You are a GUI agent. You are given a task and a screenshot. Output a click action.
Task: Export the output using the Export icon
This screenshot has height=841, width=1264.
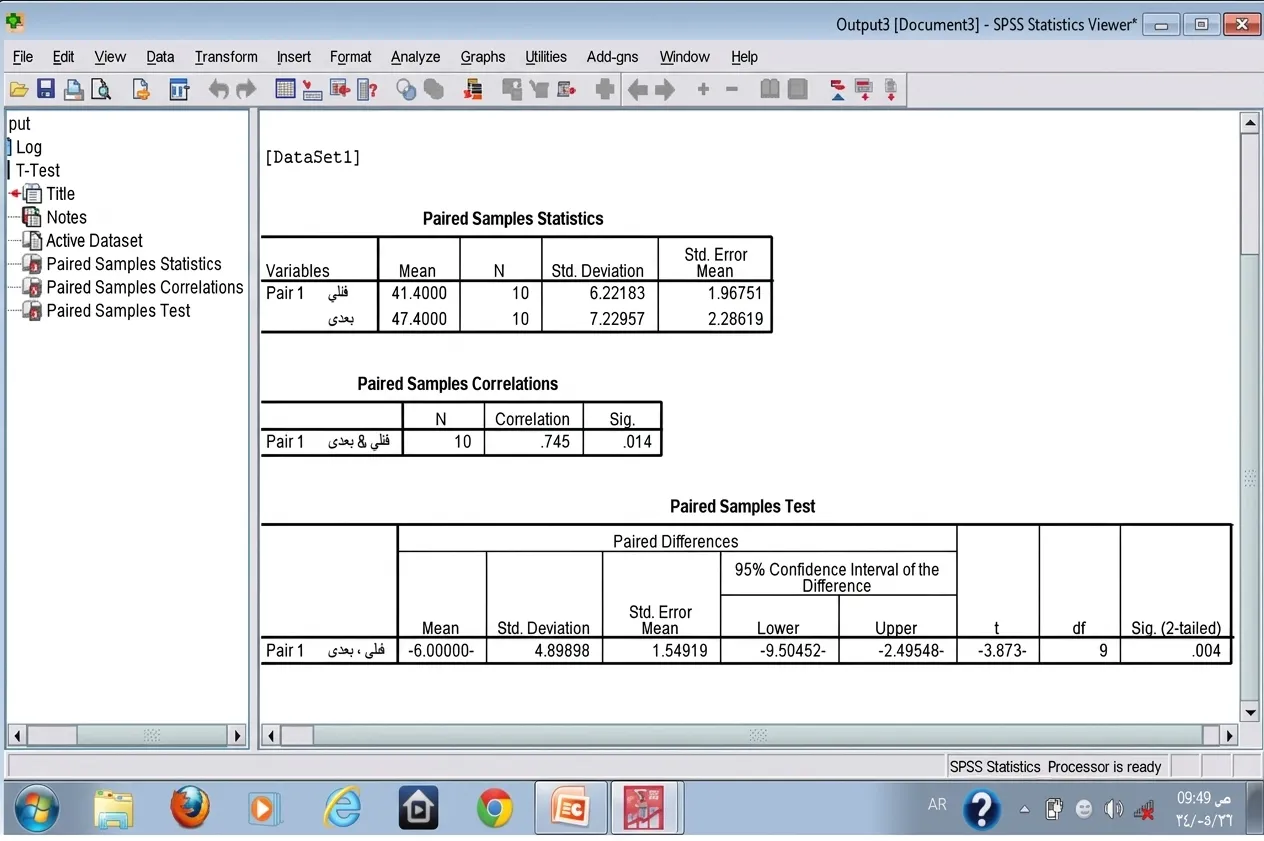(141, 90)
